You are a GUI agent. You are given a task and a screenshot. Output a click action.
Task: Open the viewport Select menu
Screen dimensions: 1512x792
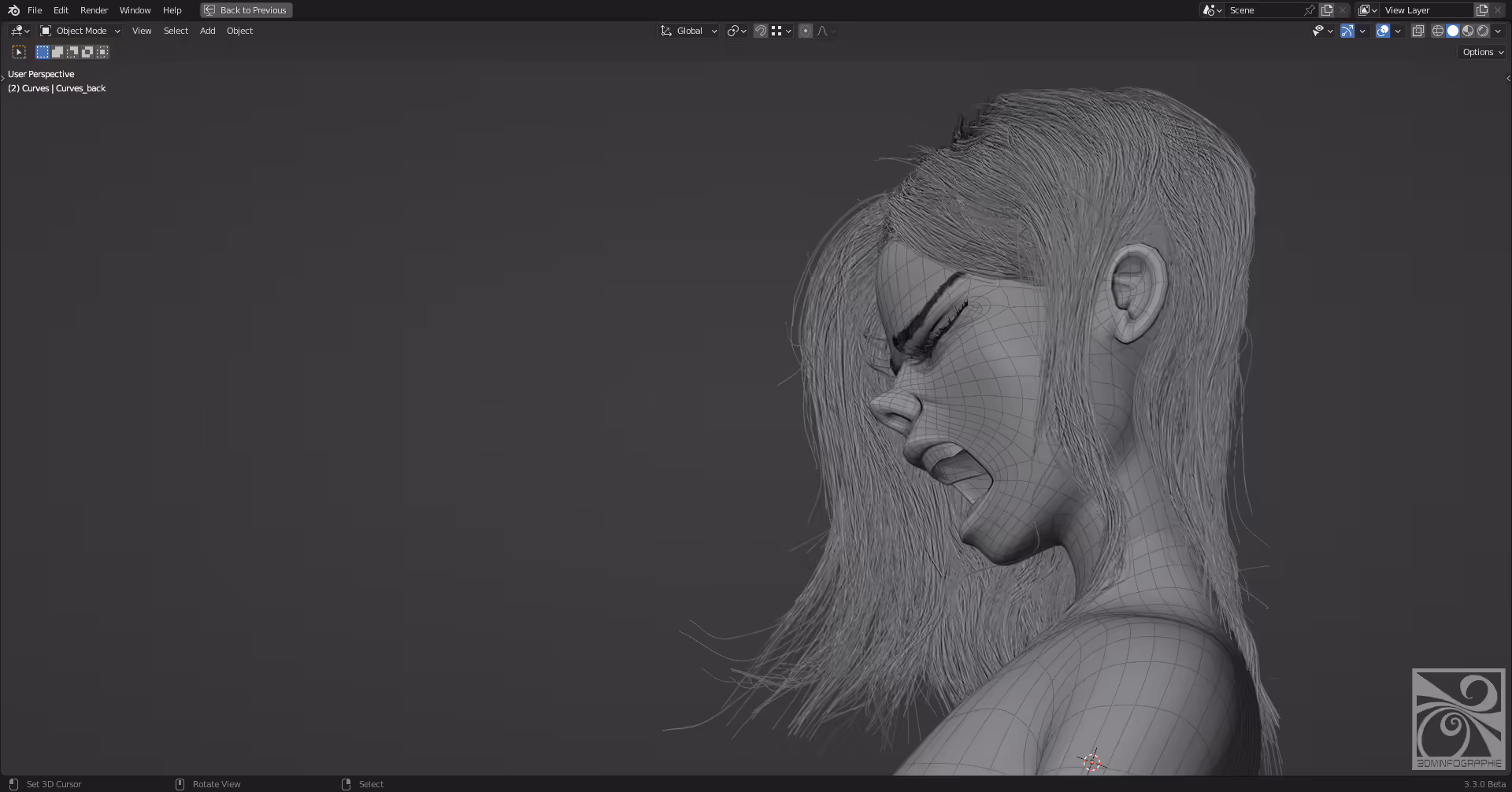pos(176,31)
